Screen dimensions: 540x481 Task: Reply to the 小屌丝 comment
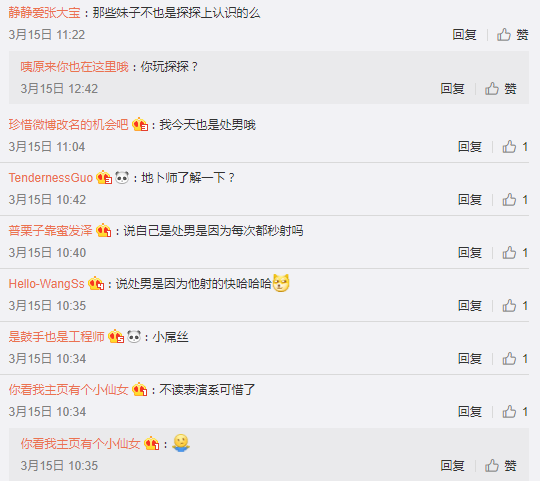tap(470, 359)
